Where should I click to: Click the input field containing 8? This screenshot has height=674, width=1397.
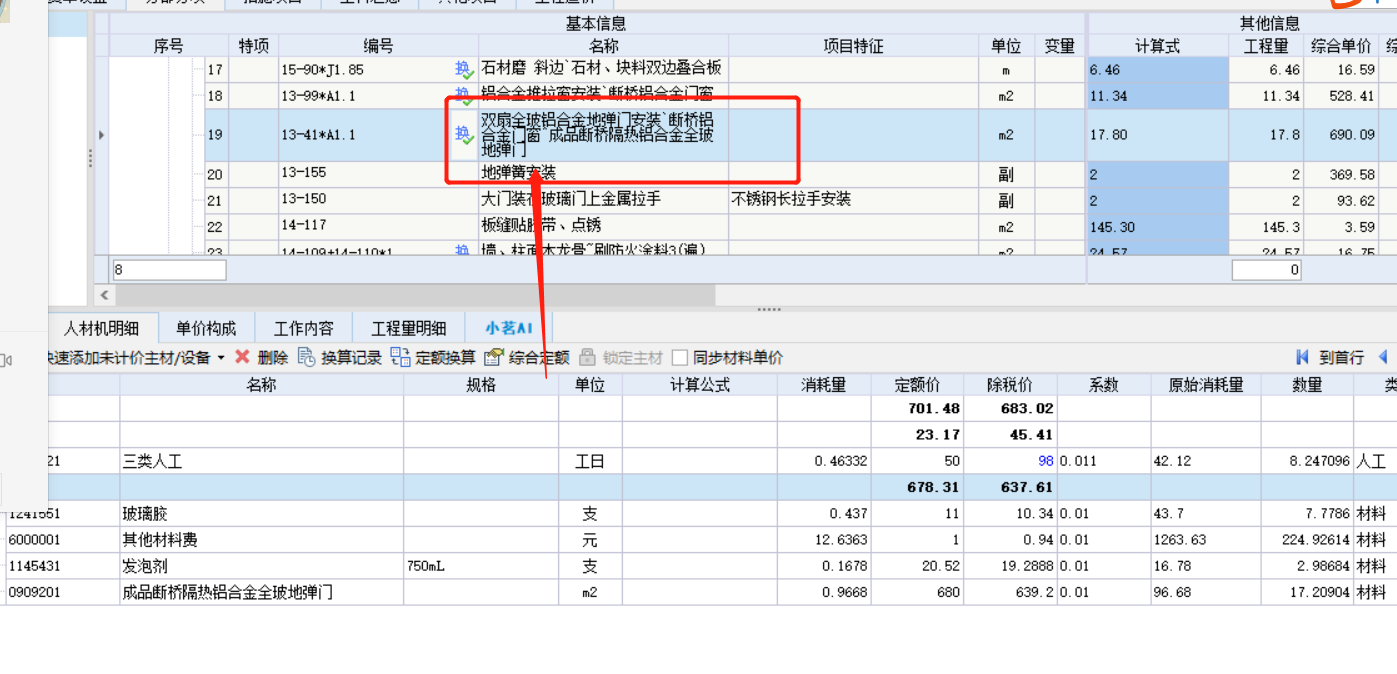tap(169, 270)
